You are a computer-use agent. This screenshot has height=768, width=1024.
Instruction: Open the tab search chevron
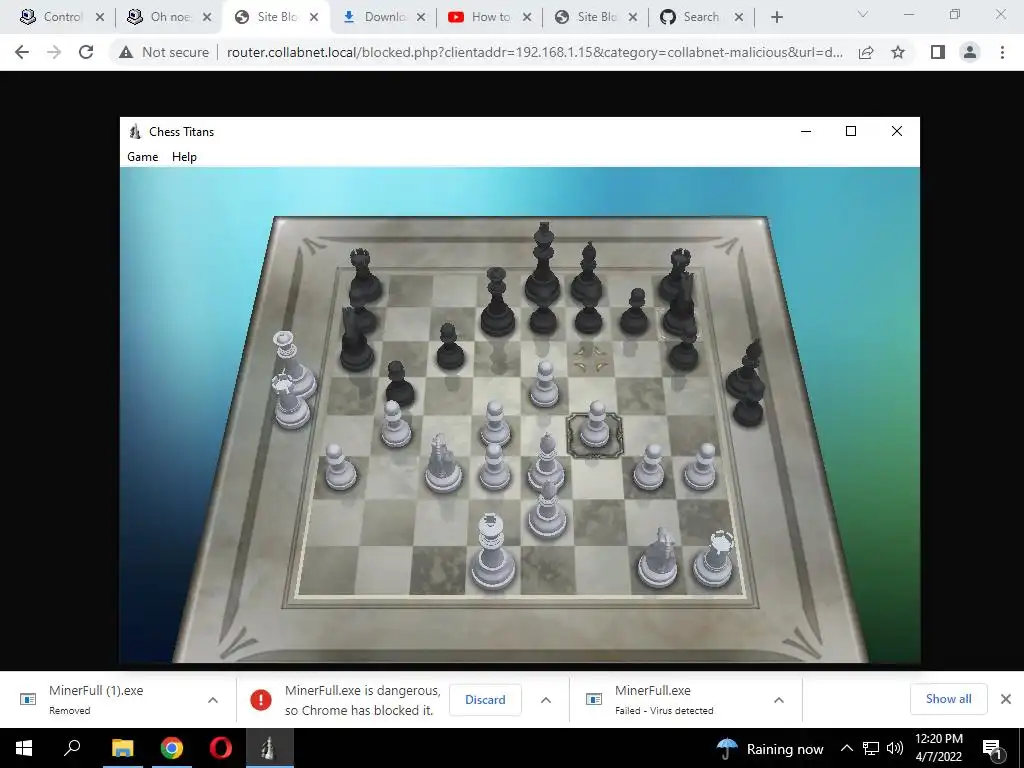863,14
